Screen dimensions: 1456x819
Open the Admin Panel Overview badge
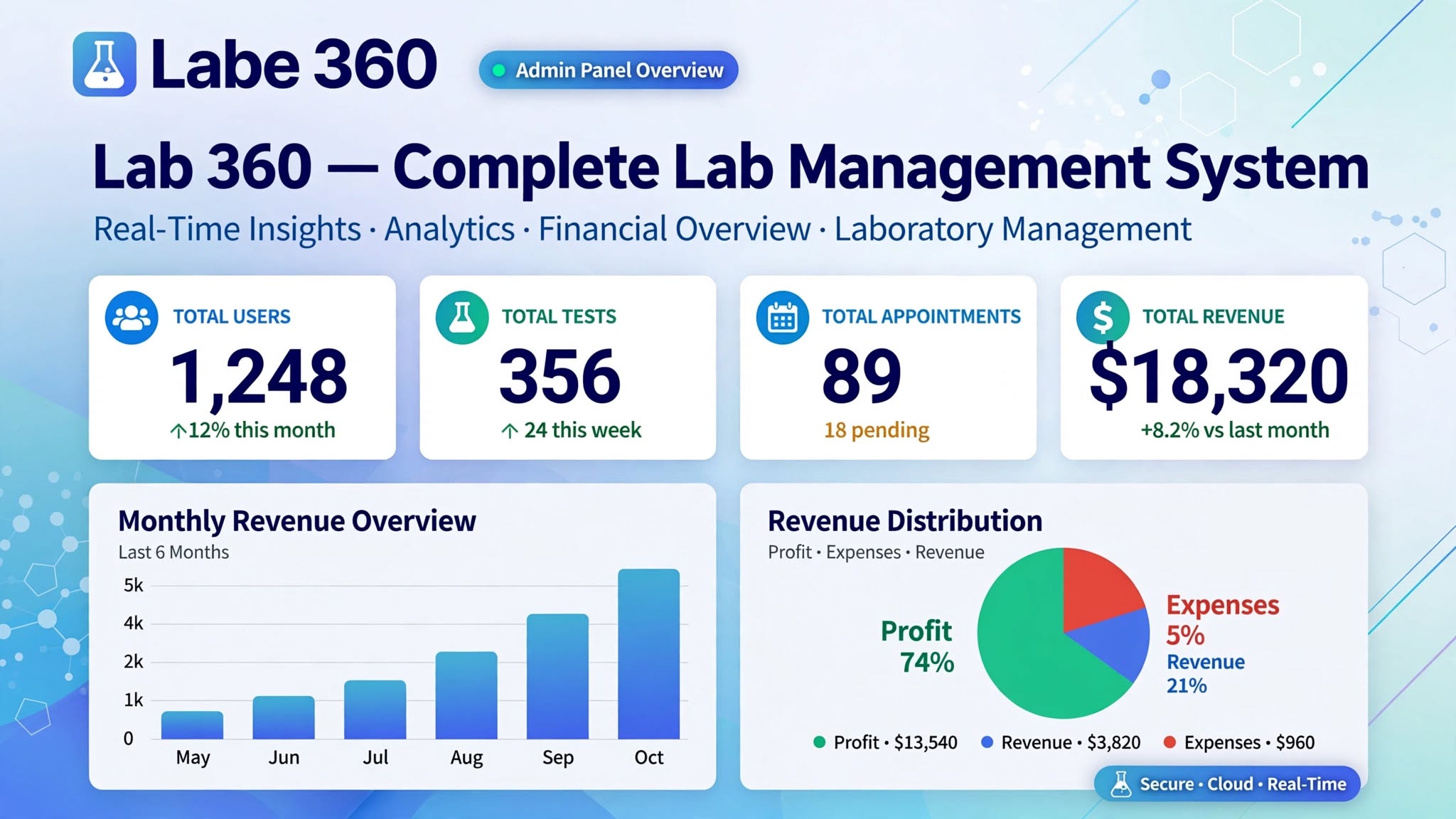[x=609, y=70]
